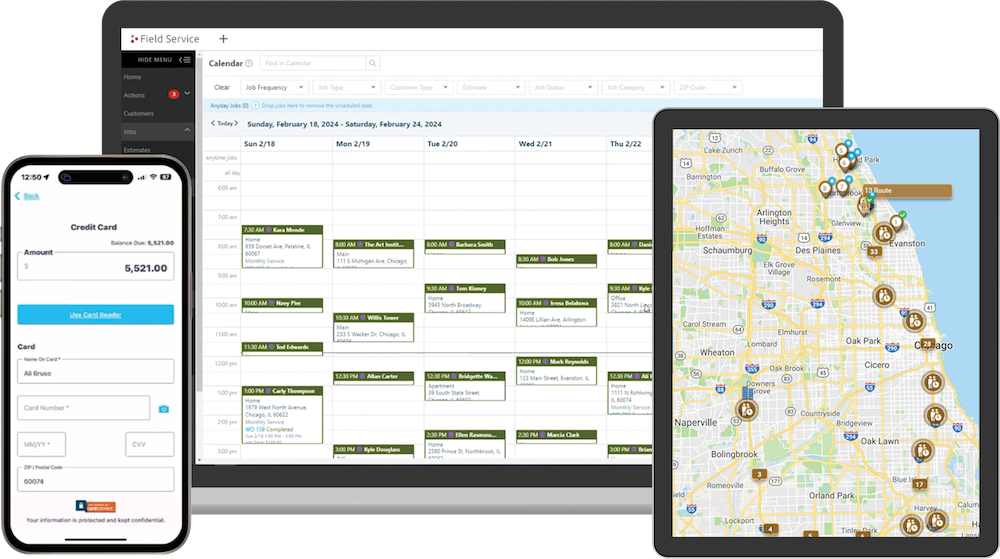Screen dimensions: 1000x559
Task: Open Marcia Clark 2:30 PM job
Action: 557,436
